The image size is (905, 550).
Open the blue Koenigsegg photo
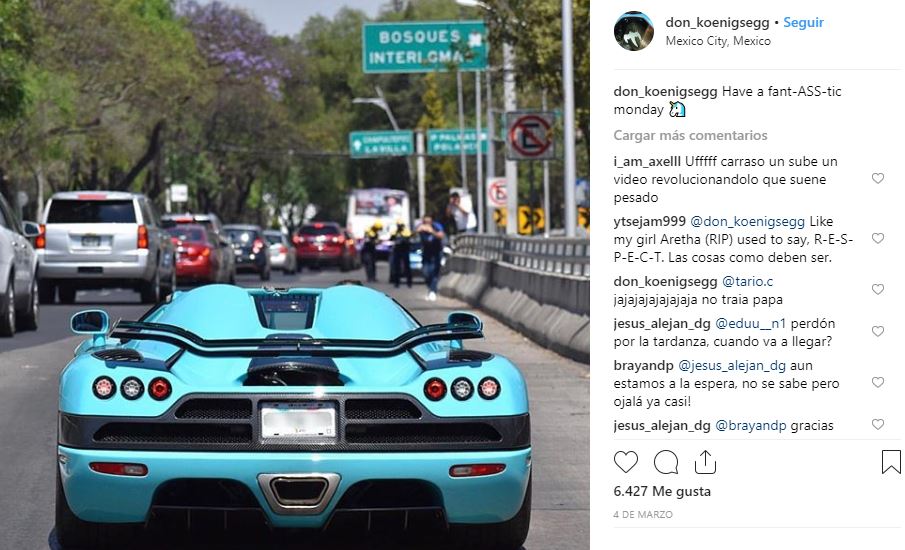(294, 275)
